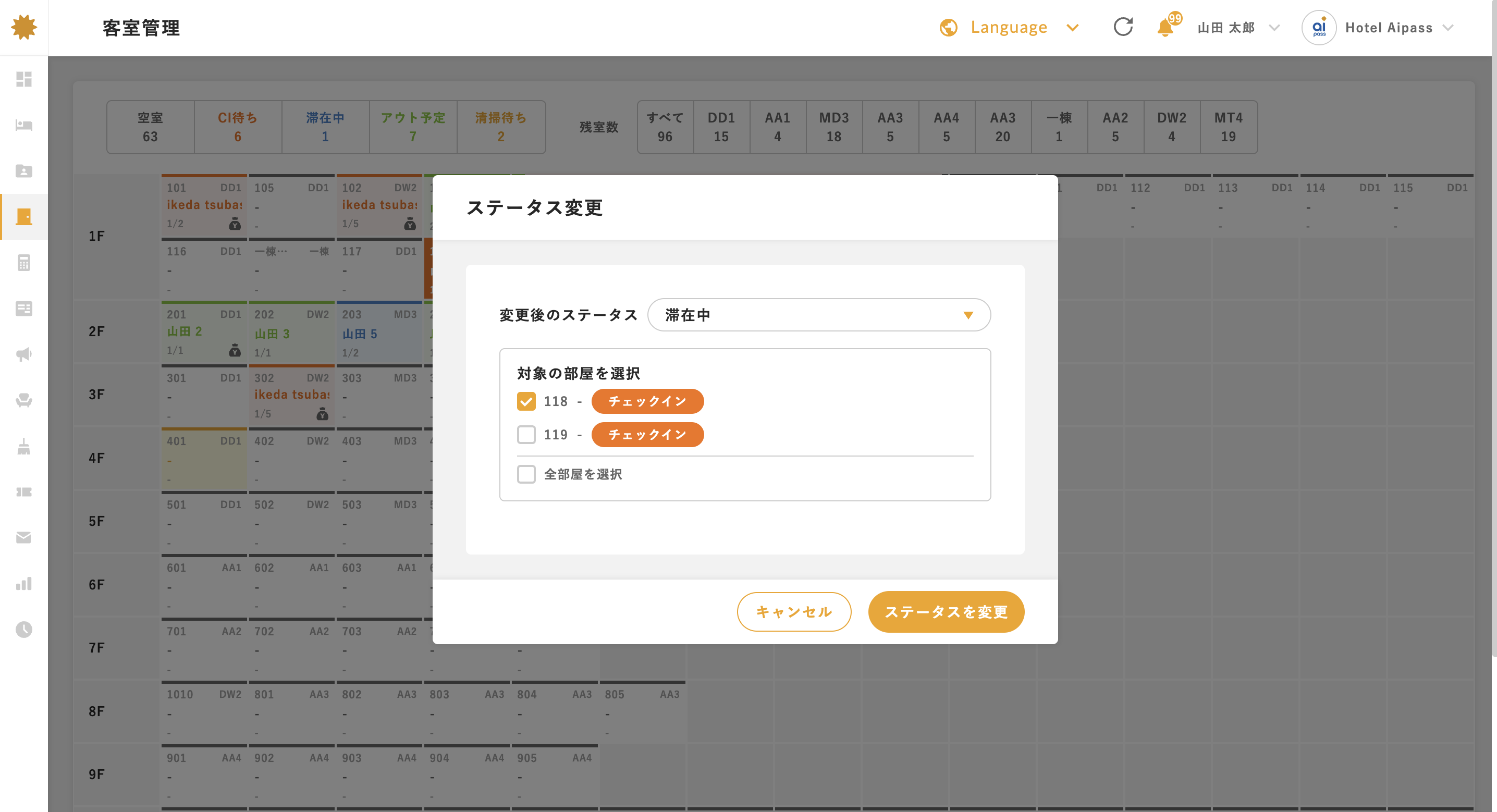The image size is (1497, 812).
Task: Click room 905 AA4 cell
Action: point(555,776)
